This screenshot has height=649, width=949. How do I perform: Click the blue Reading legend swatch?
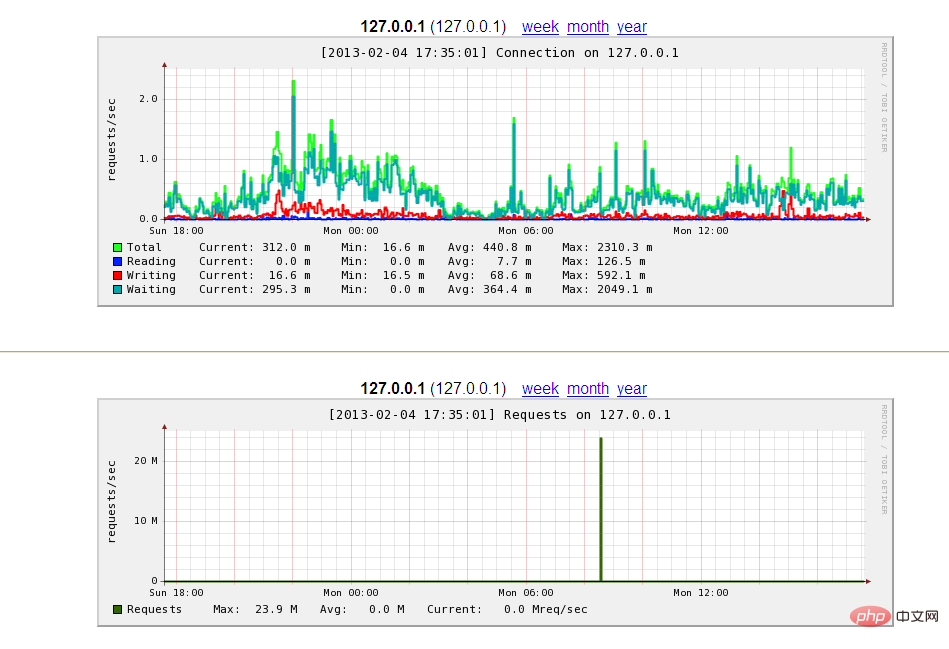click(117, 262)
